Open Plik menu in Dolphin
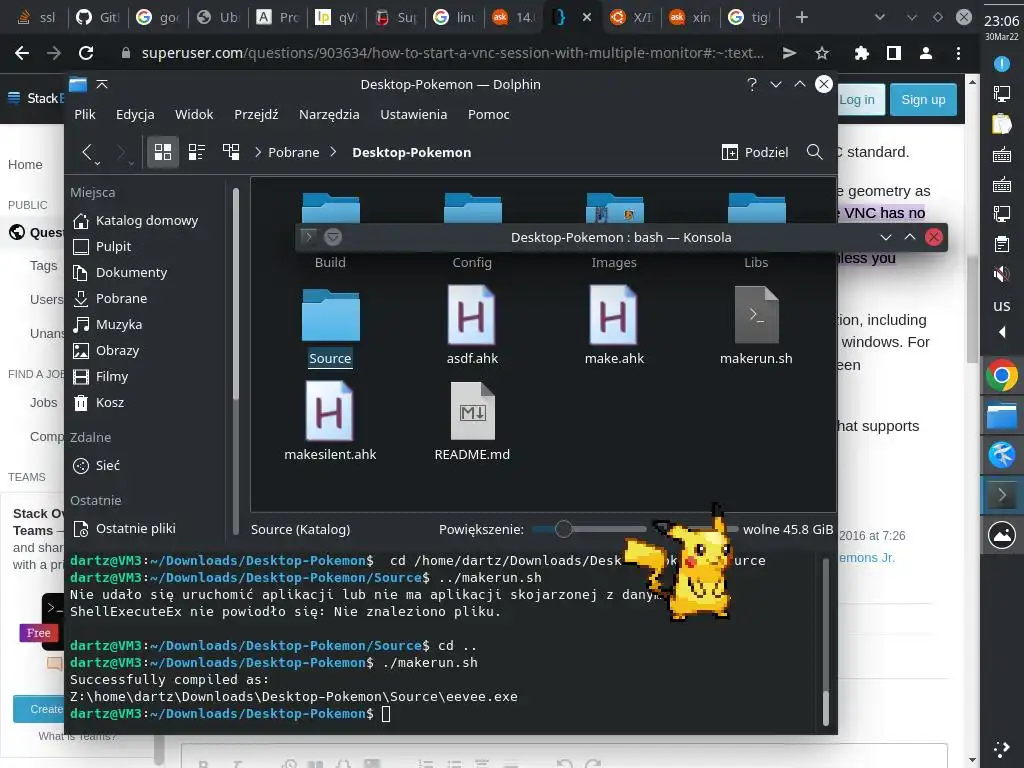This screenshot has height=768, width=1024. [85, 114]
